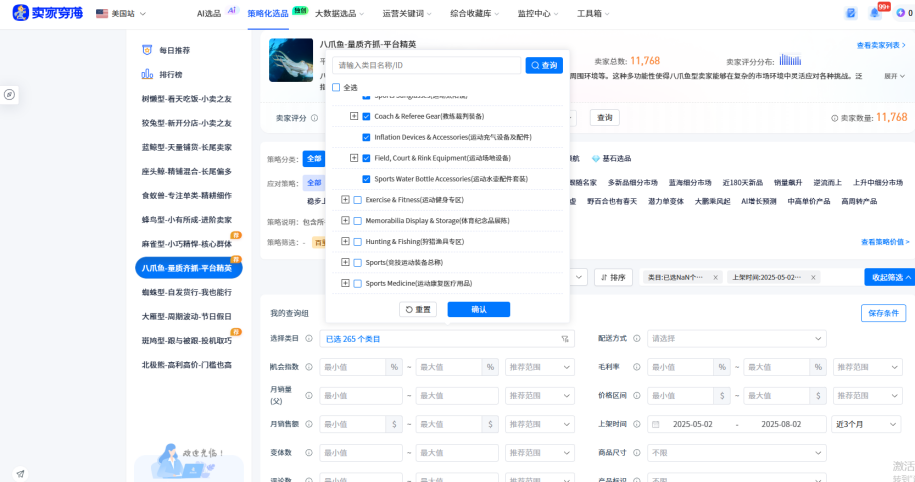Click the 重置 reset button
Viewport: 915px width, 482px height.
click(x=418, y=309)
